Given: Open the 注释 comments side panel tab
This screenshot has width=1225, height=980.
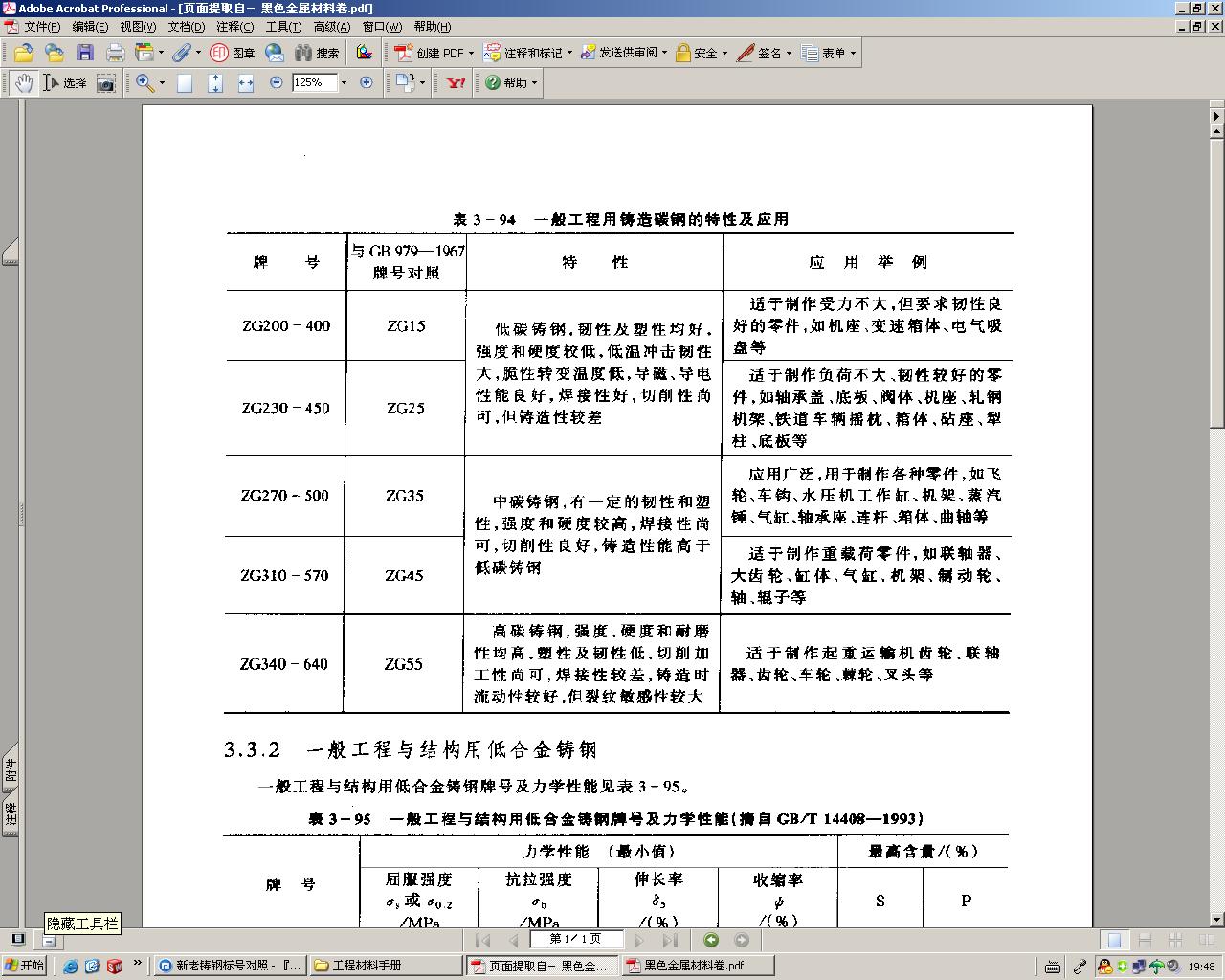Looking at the screenshot, I should [x=11, y=815].
